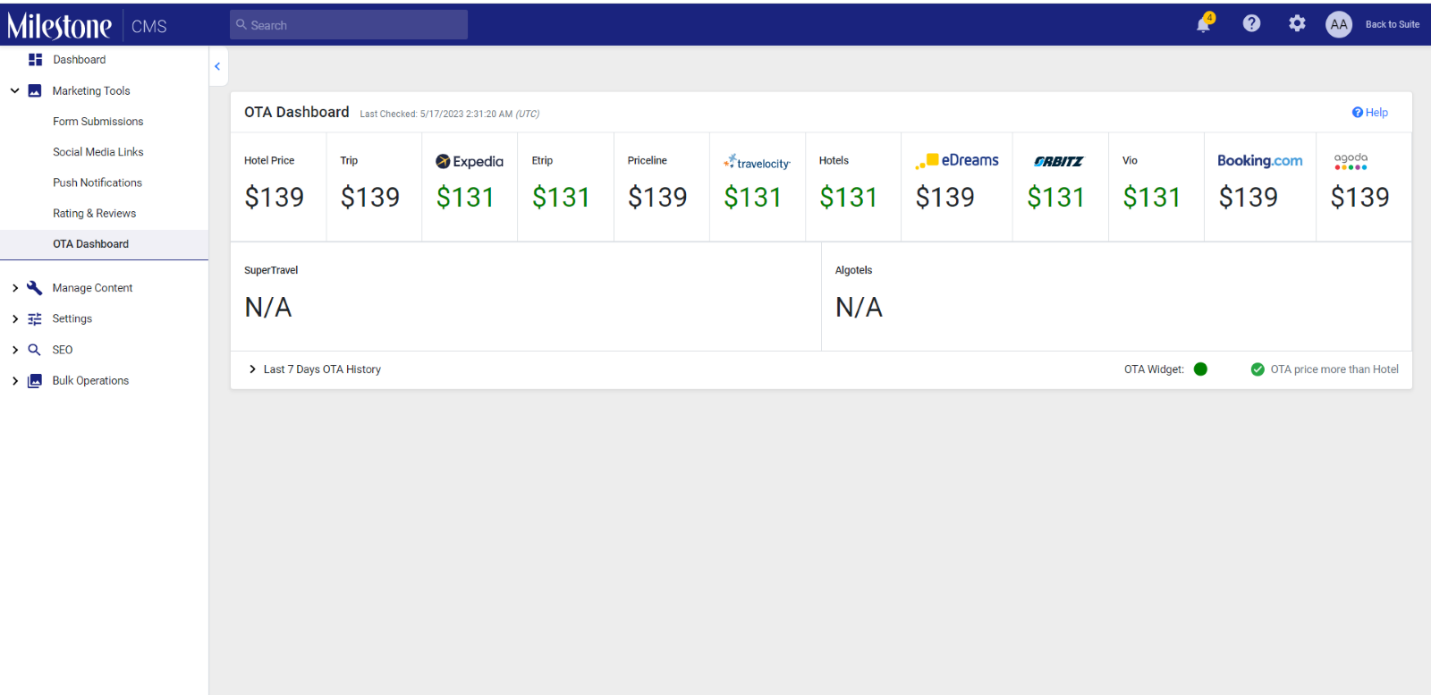Click the SuperTravel N/A value
Image resolution: width=1431 pixels, height=695 pixels.
(268, 308)
